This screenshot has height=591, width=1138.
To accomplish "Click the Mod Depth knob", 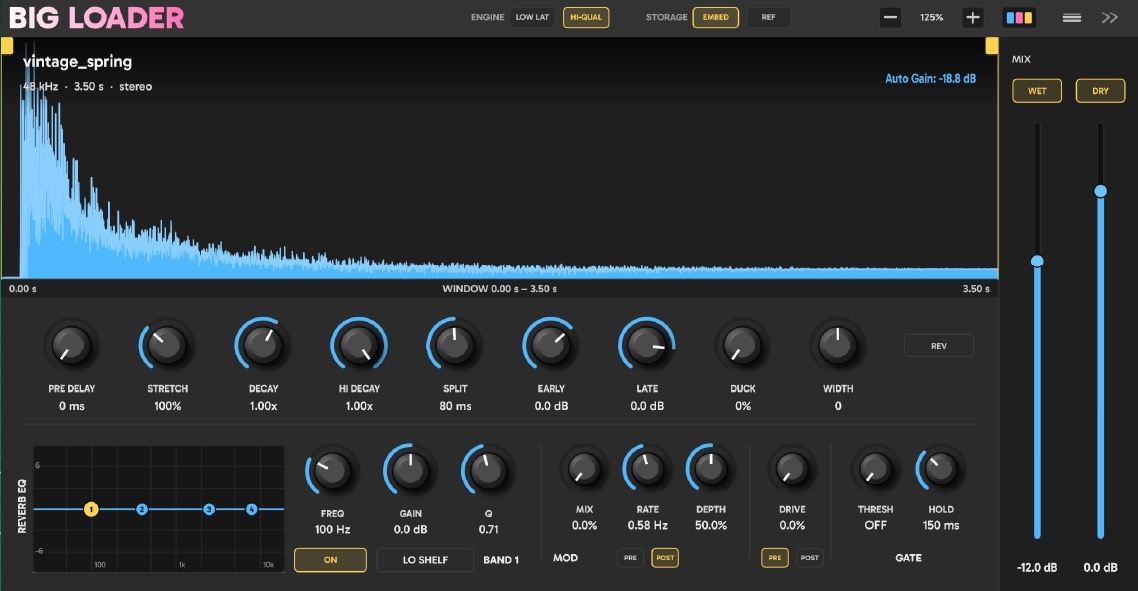I will pyautogui.click(x=711, y=468).
